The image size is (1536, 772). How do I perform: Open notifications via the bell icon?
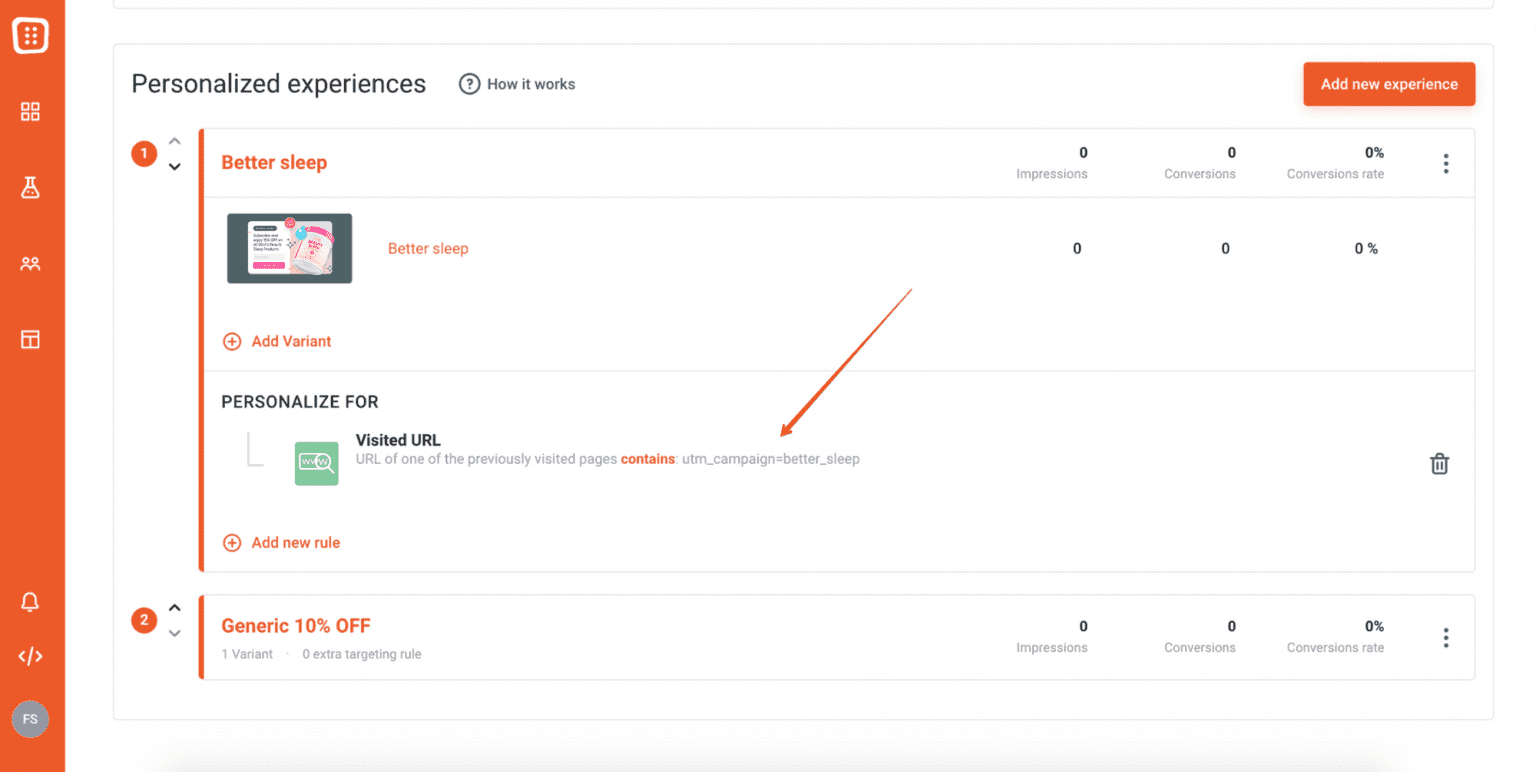(x=30, y=601)
